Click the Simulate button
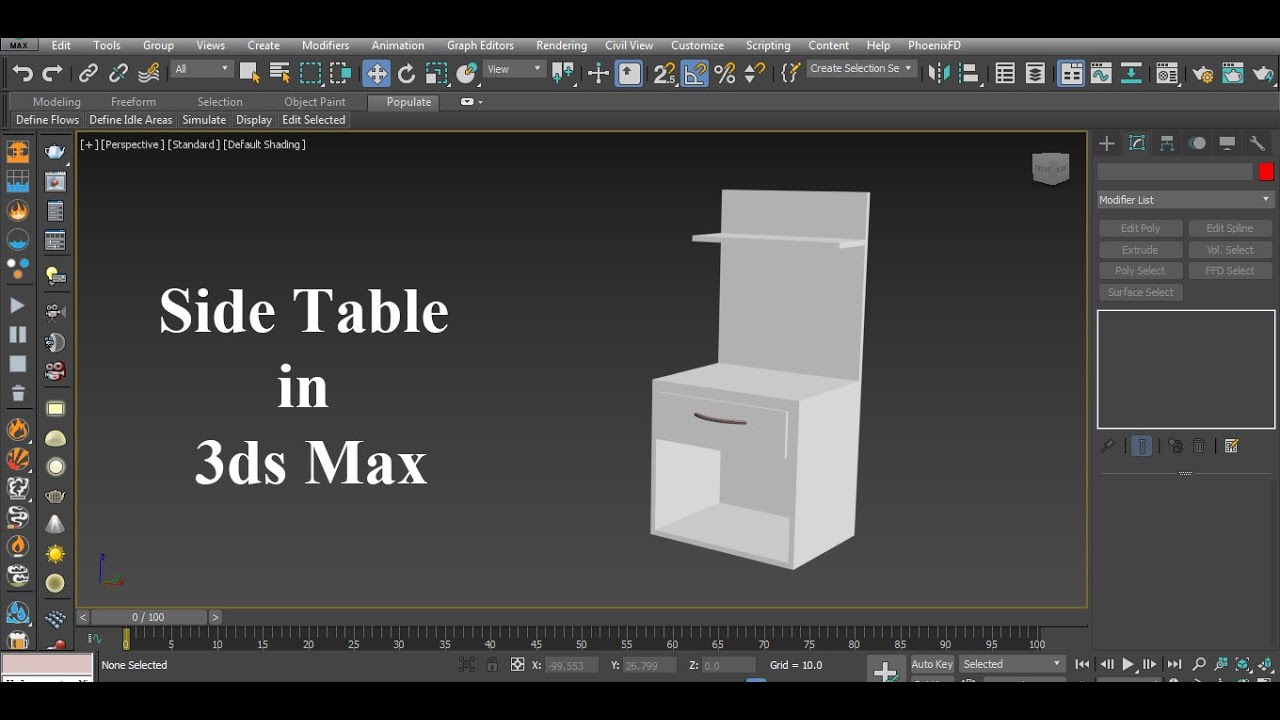1280x720 pixels. click(204, 120)
